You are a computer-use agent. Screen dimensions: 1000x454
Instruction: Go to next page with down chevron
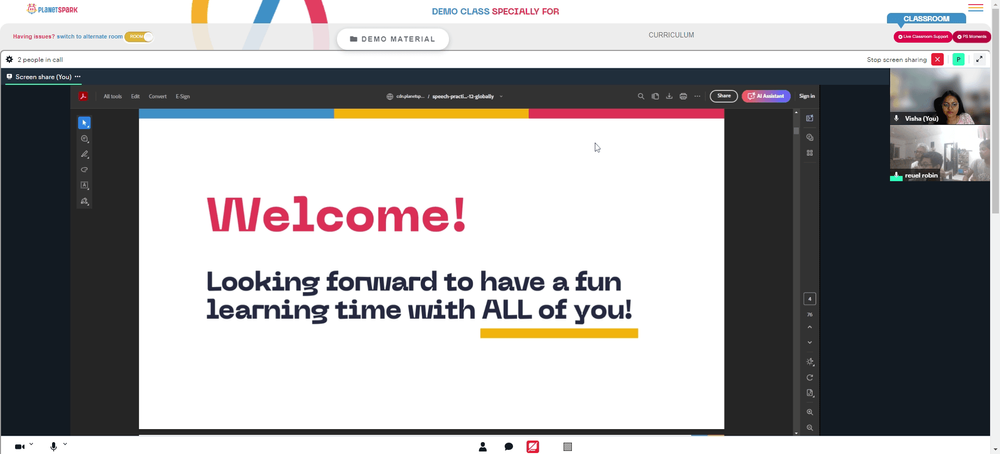[x=810, y=342]
